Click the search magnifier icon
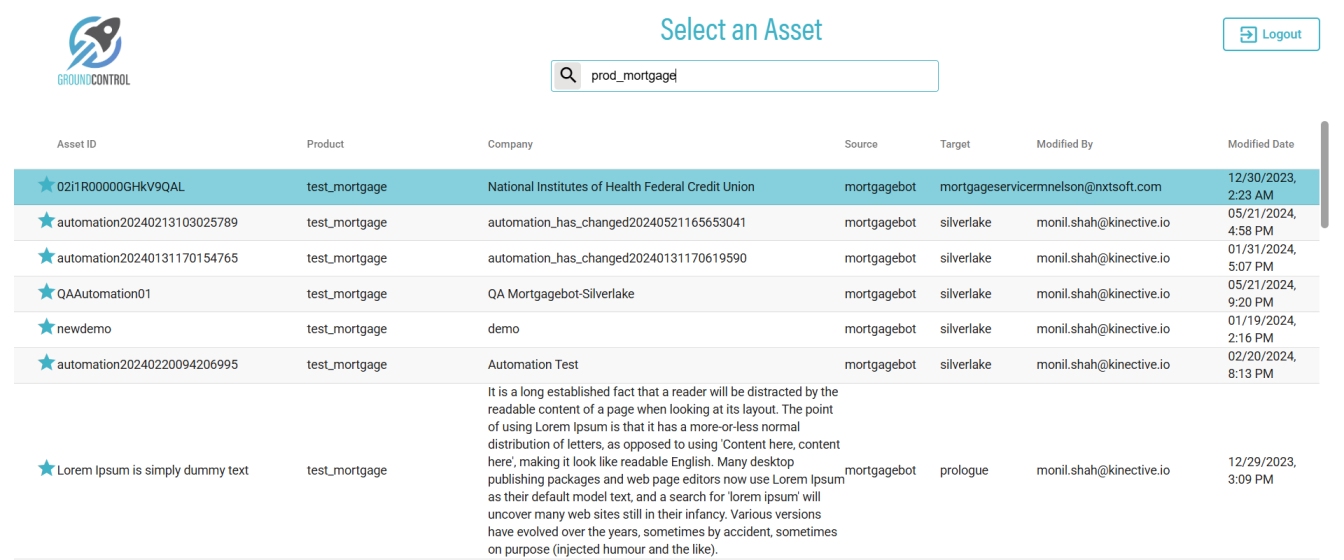The width and height of the screenshot is (1344, 560). click(568, 75)
